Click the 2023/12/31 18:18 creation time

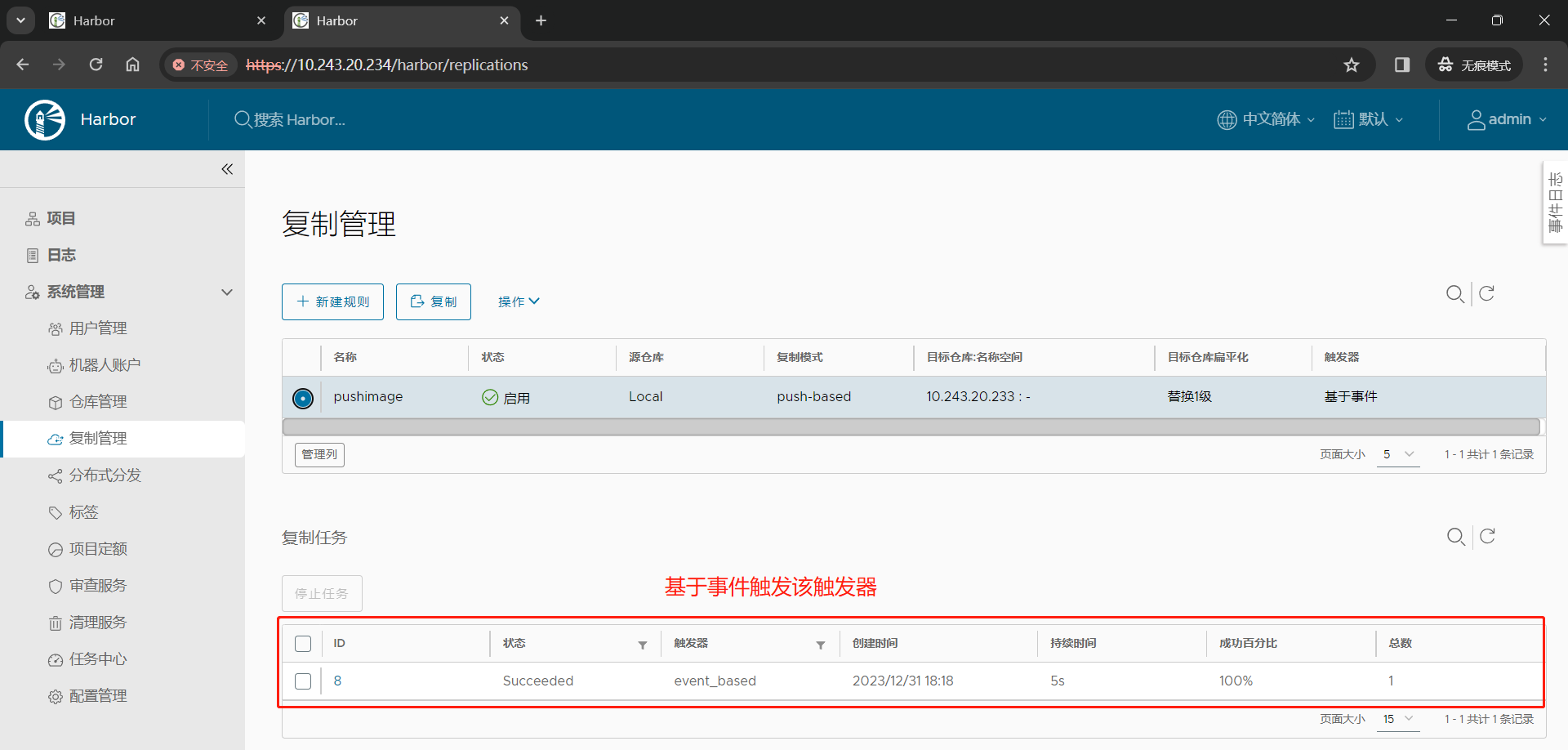coord(902,681)
